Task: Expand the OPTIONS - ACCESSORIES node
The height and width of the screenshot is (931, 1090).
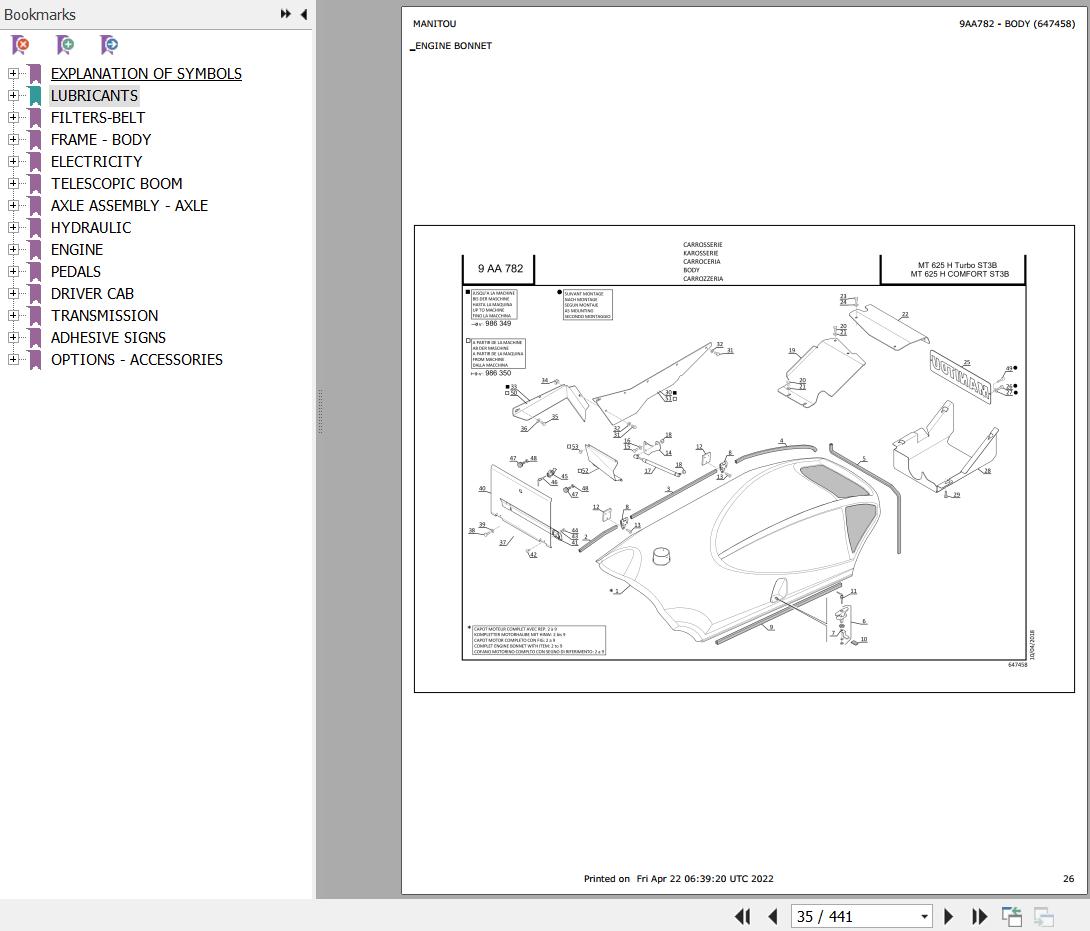Action: click(13, 359)
